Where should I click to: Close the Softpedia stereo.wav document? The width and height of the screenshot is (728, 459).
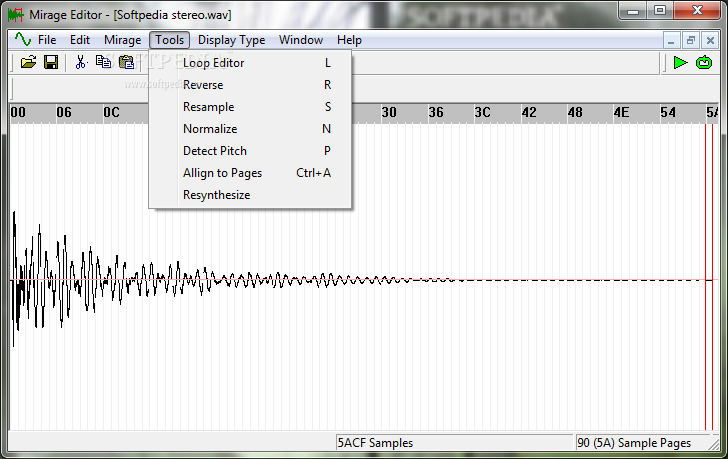coord(710,40)
